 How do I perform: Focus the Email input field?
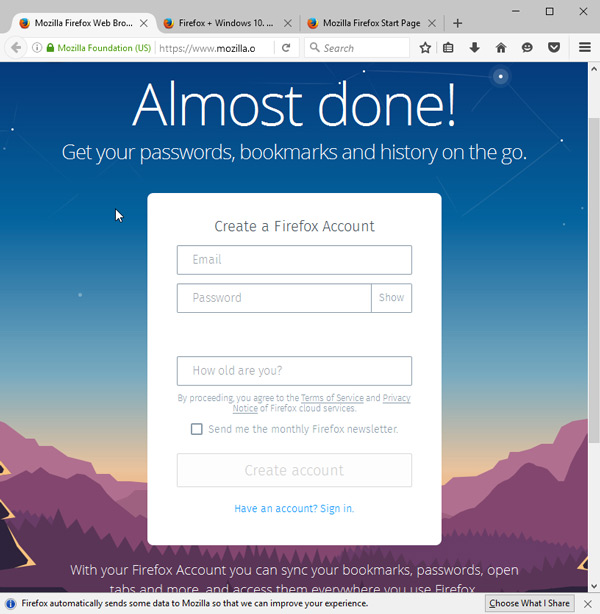pos(294,260)
